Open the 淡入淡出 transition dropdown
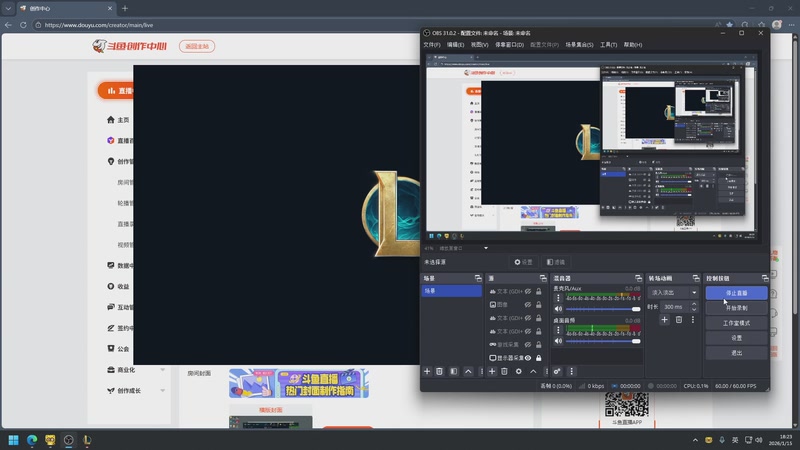Viewport: 800px width, 450px height. (x=673, y=292)
